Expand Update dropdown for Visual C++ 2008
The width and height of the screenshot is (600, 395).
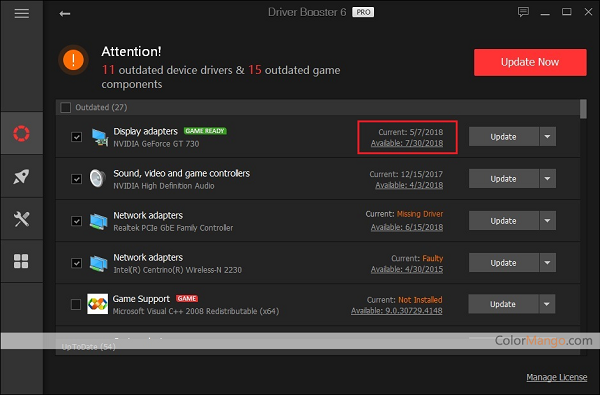point(547,304)
